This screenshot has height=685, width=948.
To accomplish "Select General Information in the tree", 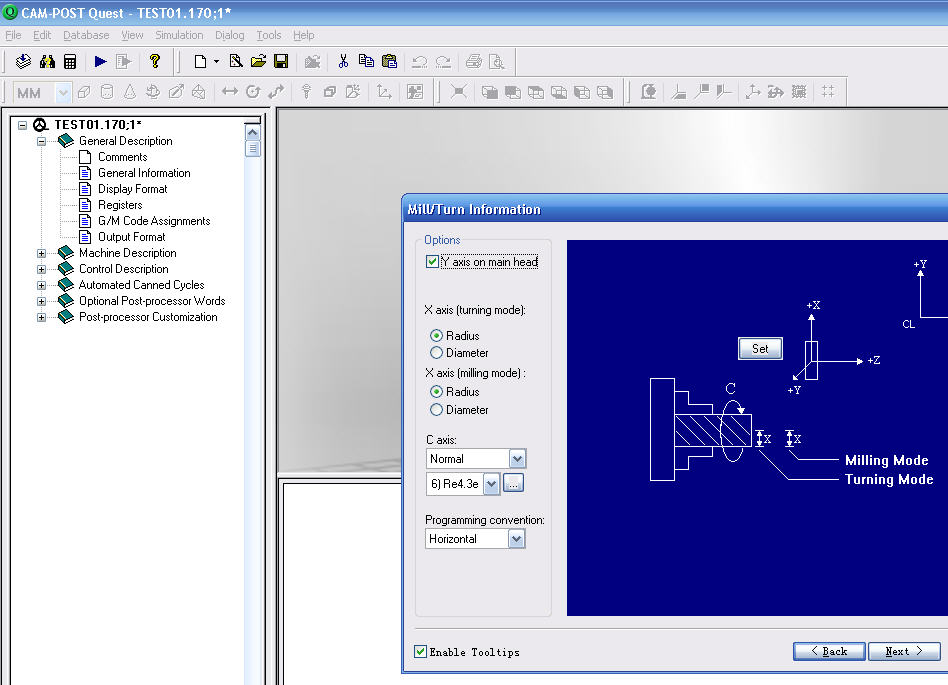I will point(144,173).
